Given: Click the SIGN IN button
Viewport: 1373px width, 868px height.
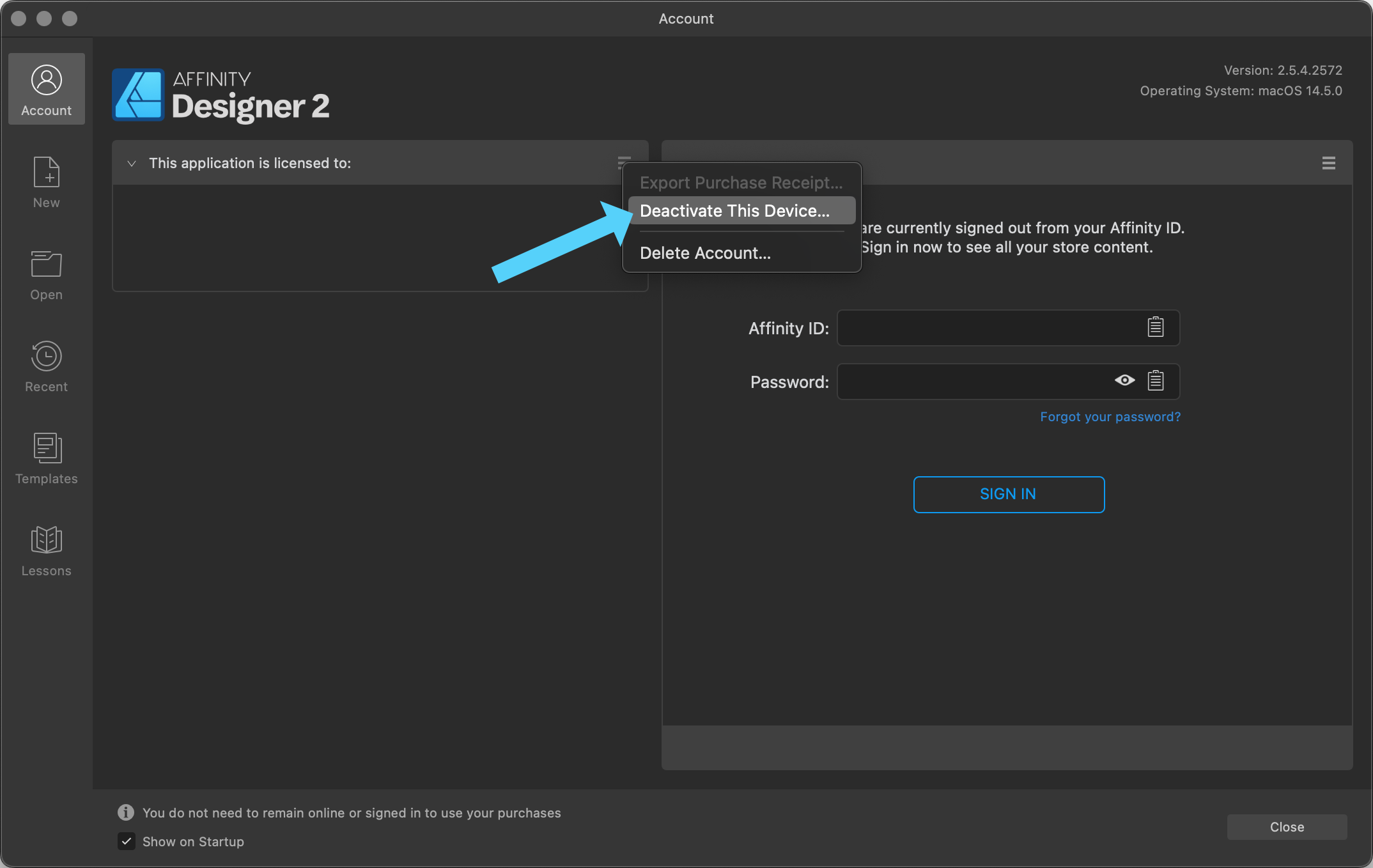Looking at the screenshot, I should click(x=1009, y=494).
